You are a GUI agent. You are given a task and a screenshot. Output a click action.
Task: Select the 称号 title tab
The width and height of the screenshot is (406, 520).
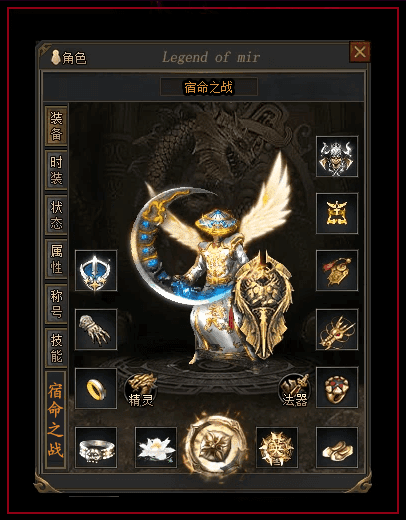click(56, 304)
